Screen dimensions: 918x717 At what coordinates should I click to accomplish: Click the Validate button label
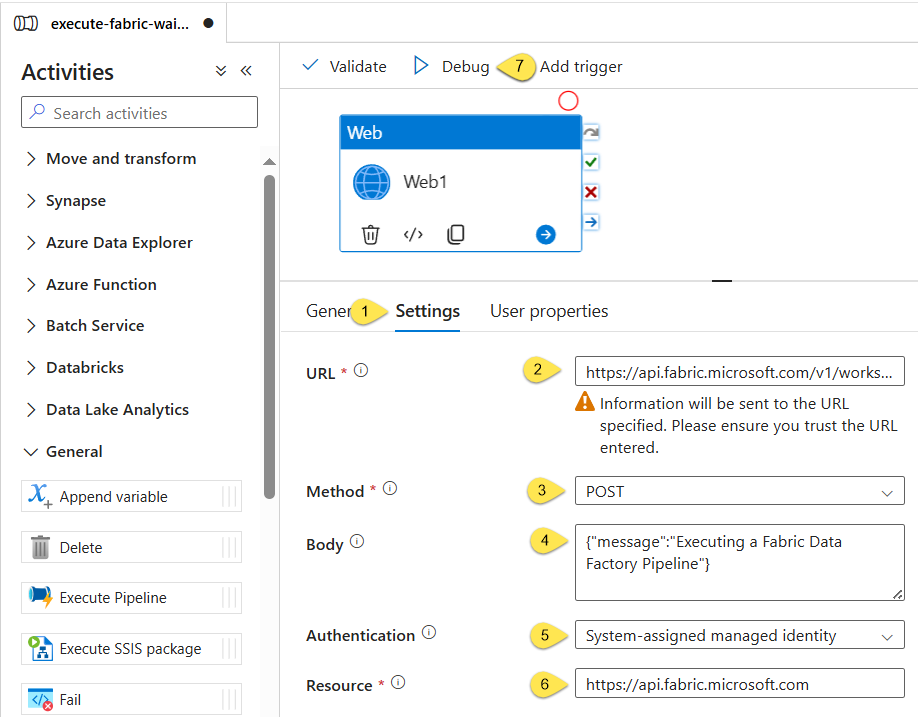click(x=358, y=67)
